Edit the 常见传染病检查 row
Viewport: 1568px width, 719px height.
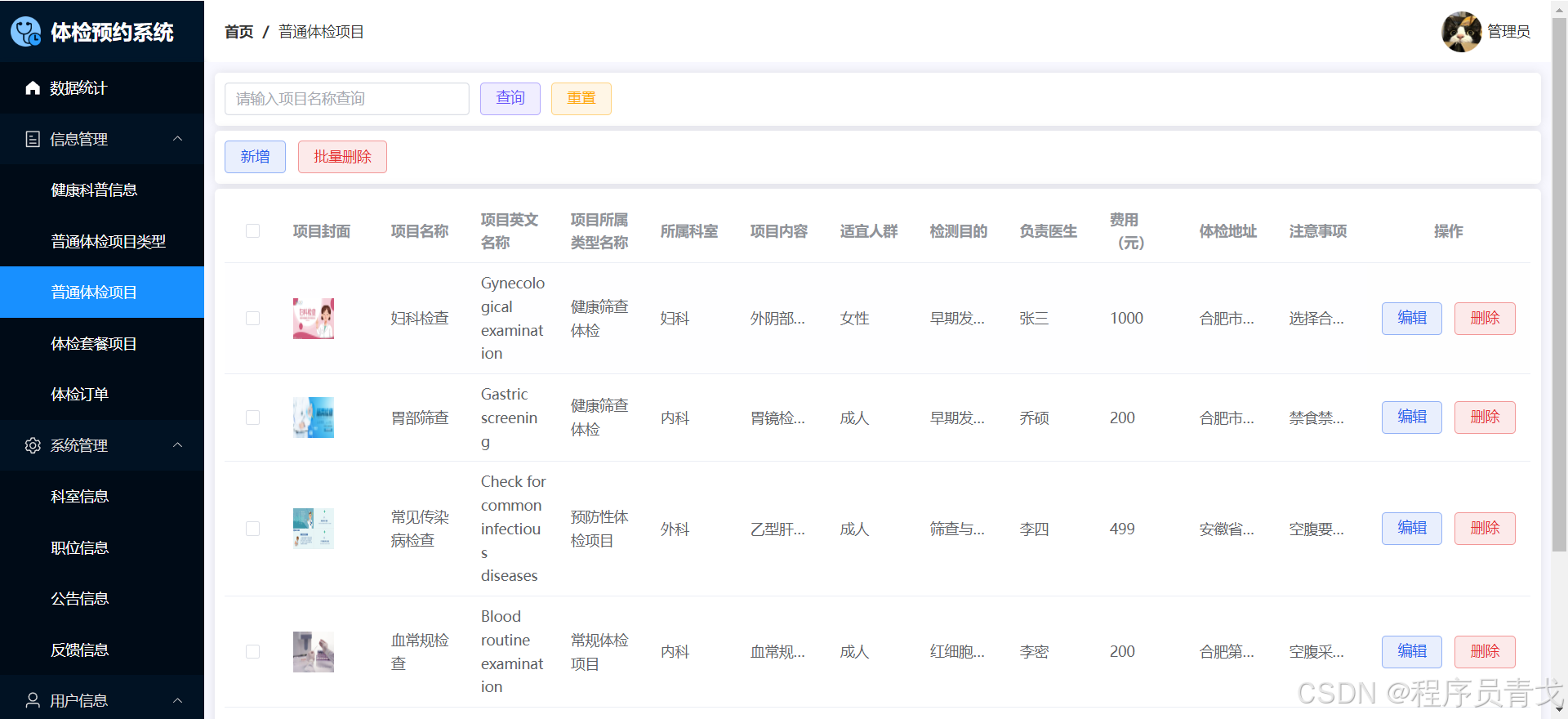(1412, 529)
